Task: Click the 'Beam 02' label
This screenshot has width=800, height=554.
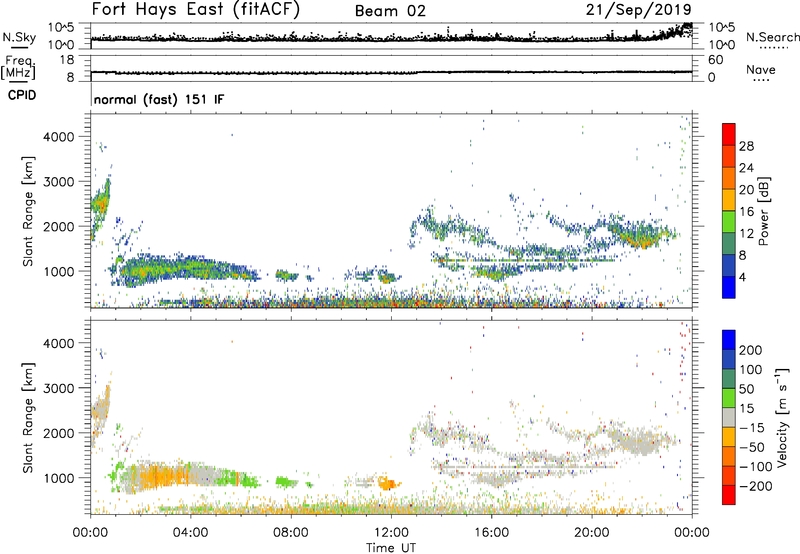Action: [x=390, y=11]
